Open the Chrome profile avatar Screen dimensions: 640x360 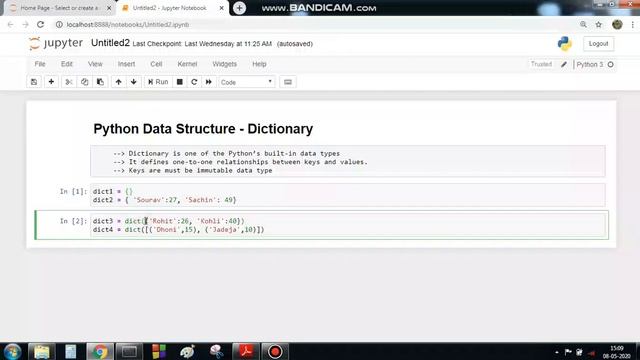pos(617,24)
